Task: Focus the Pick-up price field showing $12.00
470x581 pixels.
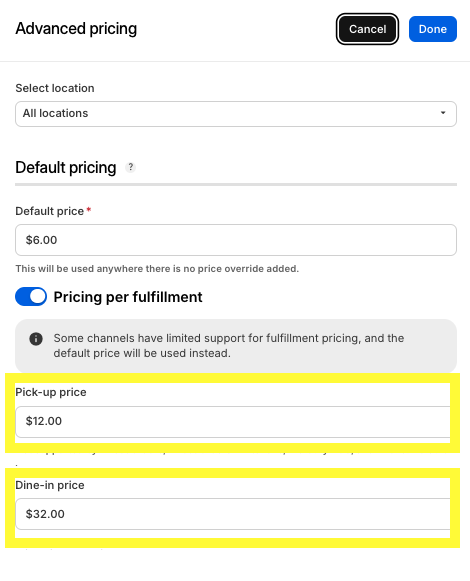Action: (233, 422)
